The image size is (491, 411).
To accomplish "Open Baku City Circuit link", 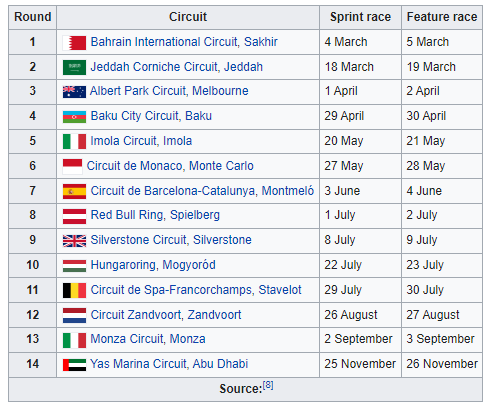I will (135, 116).
